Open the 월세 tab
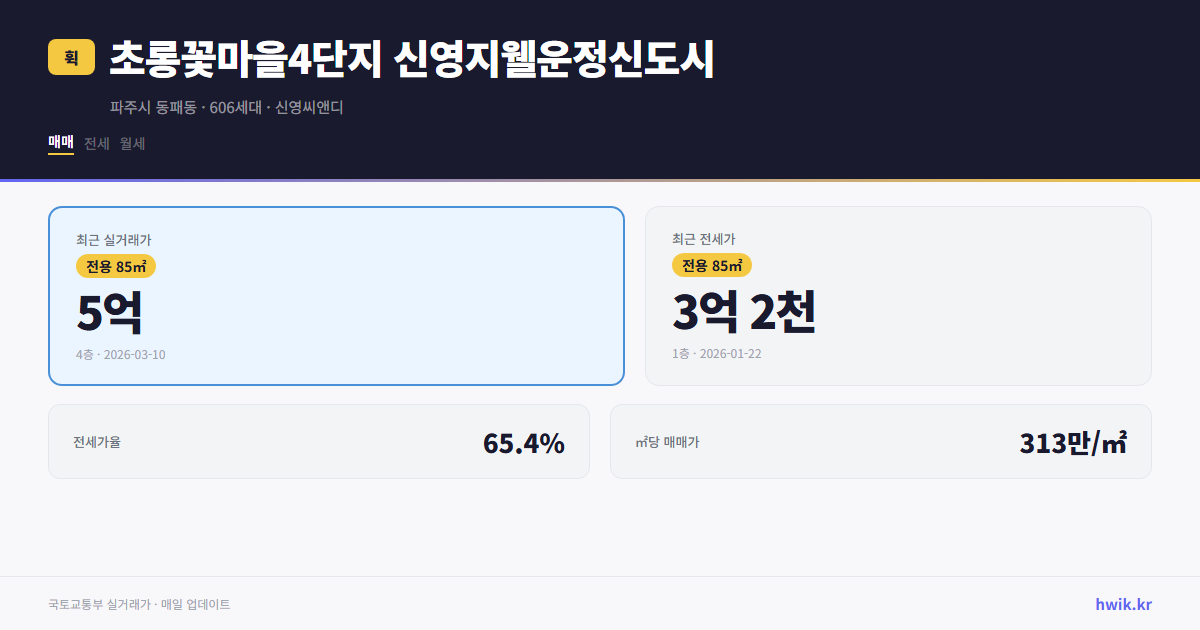The width and height of the screenshot is (1200, 630). 131,143
